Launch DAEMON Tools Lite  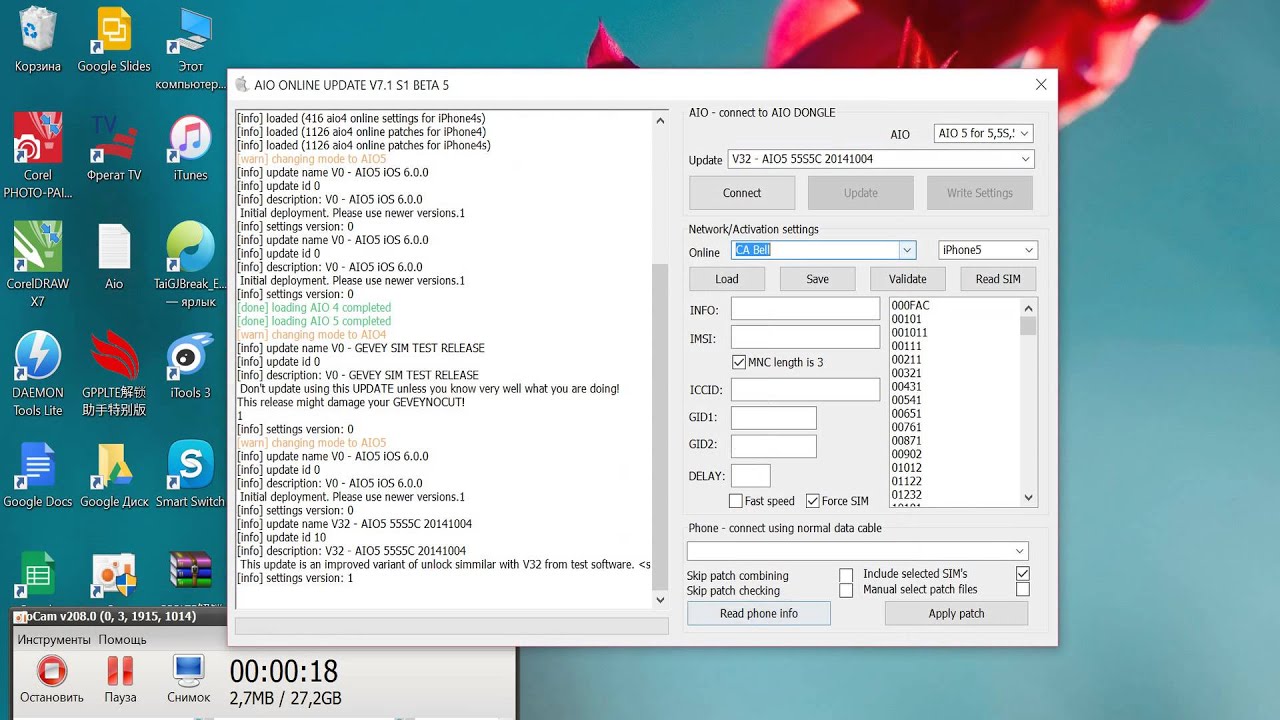tap(38, 373)
